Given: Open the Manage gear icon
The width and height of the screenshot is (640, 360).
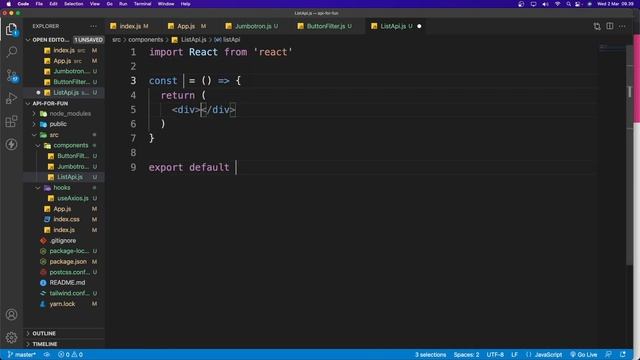Looking at the screenshot, I should click(11, 338).
